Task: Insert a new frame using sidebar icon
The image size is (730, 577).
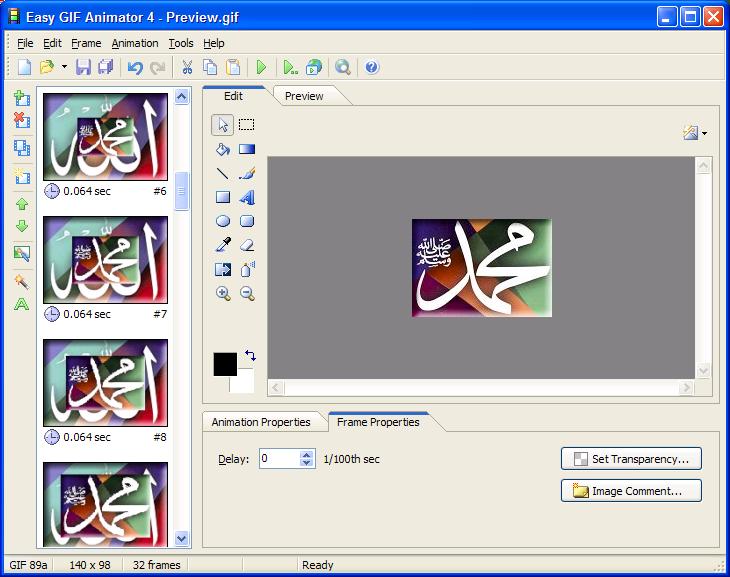Action: click(x=21, y=98)
